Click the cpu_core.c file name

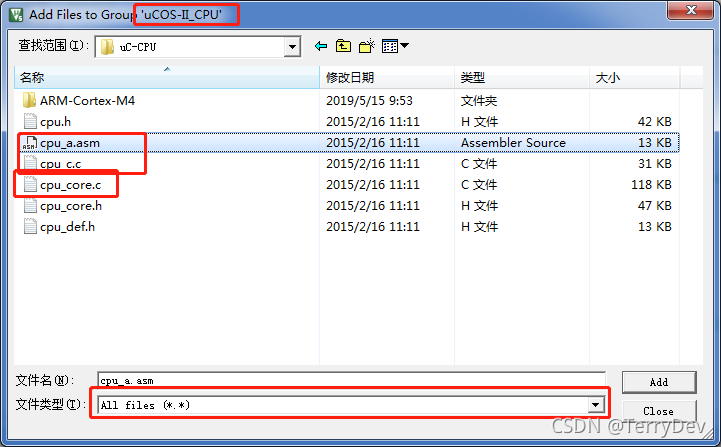coord(70,184)
